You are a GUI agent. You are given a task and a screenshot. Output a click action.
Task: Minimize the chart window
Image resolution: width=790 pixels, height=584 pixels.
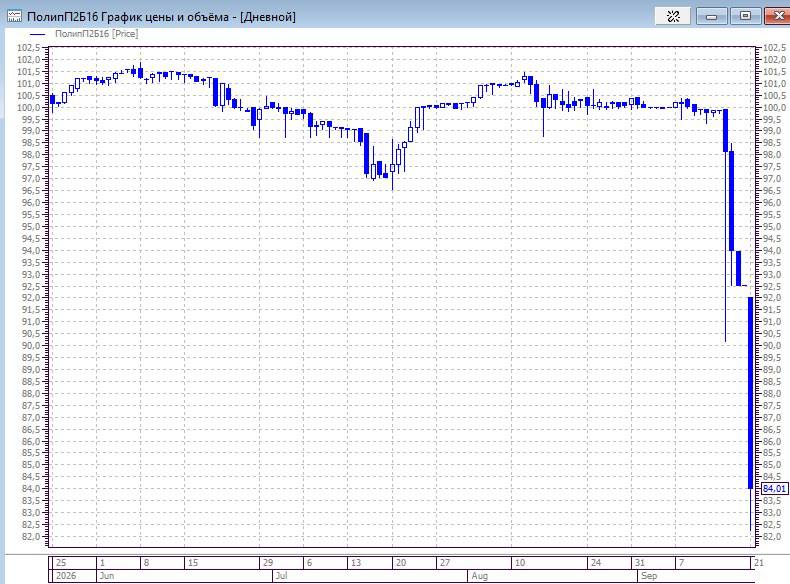coord(711,16)
